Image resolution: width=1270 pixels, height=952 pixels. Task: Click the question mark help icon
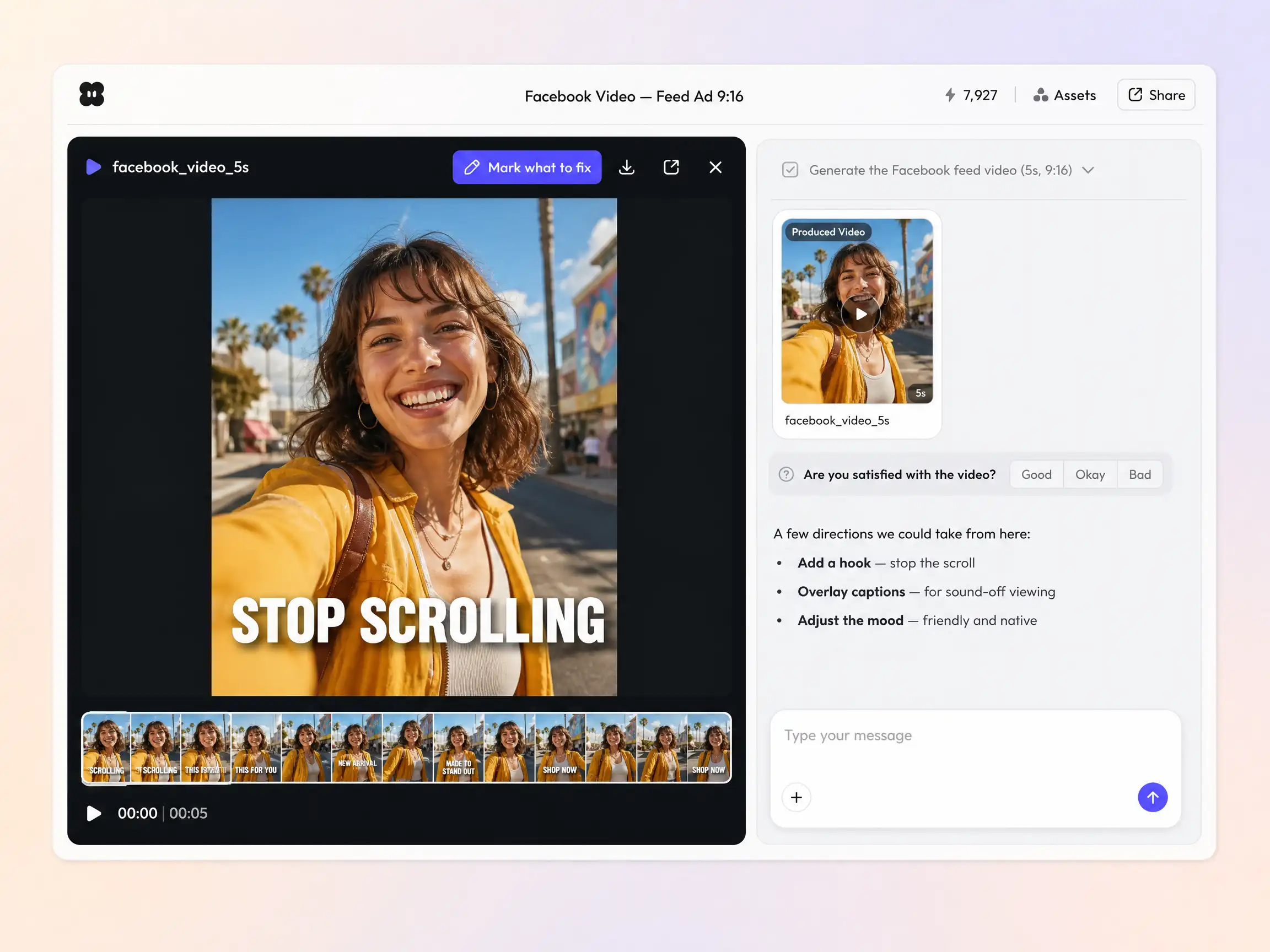coord(785,474)
